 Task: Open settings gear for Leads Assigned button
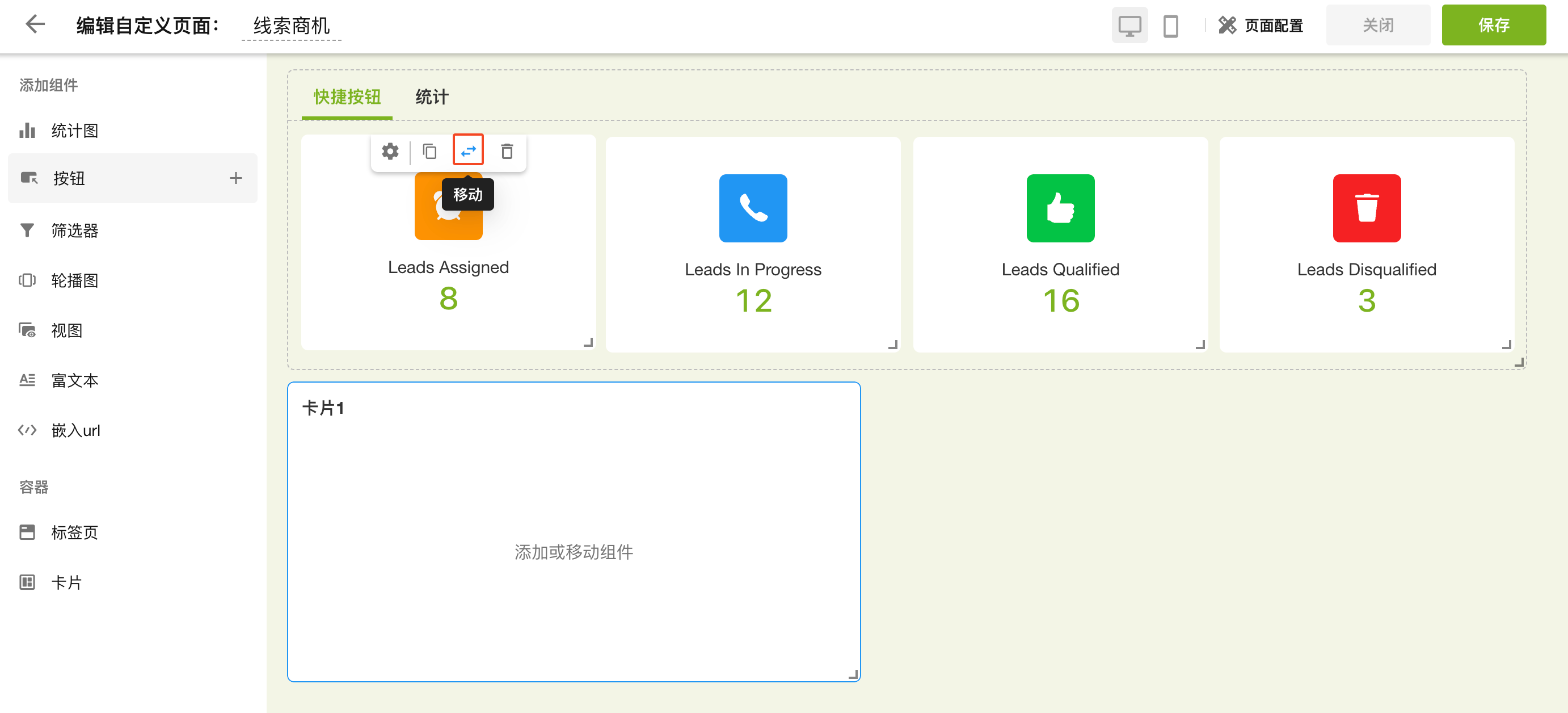pos(390,151)
